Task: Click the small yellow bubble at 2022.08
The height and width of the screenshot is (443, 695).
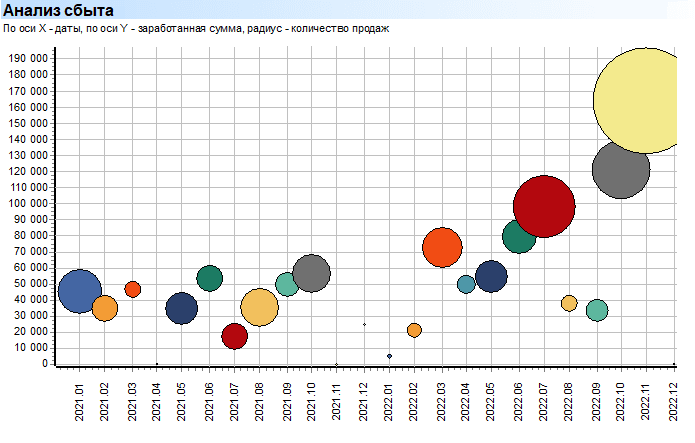Action: click(x=569, y=303)
